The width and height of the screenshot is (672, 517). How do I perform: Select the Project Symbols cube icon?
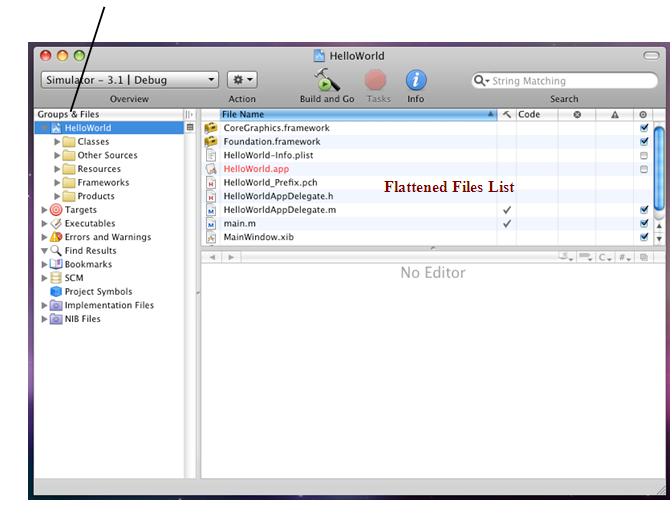pyautogui.click(x=56, y=292)
